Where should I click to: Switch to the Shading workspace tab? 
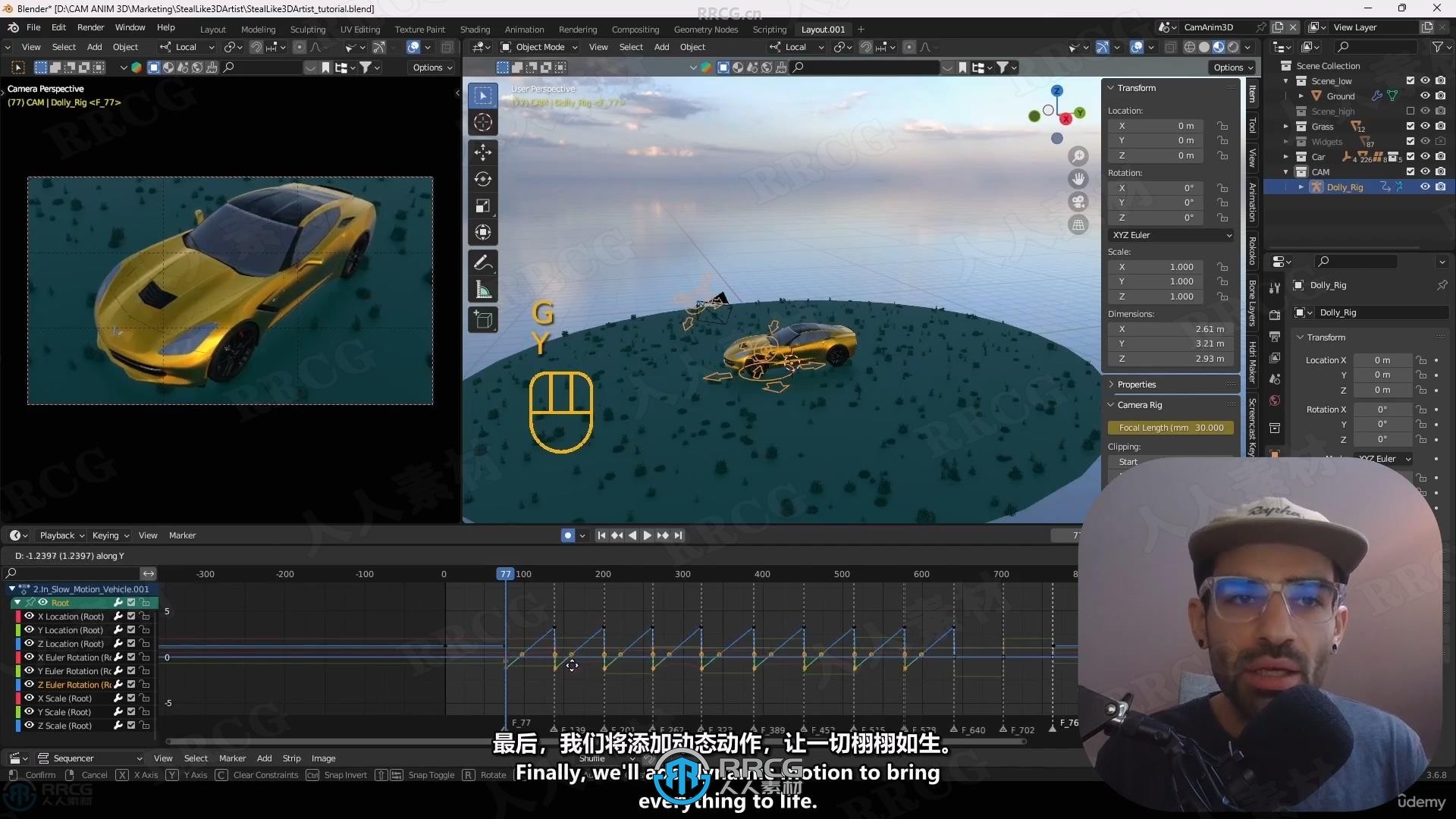pyautogui.click(x=475, y=30)
